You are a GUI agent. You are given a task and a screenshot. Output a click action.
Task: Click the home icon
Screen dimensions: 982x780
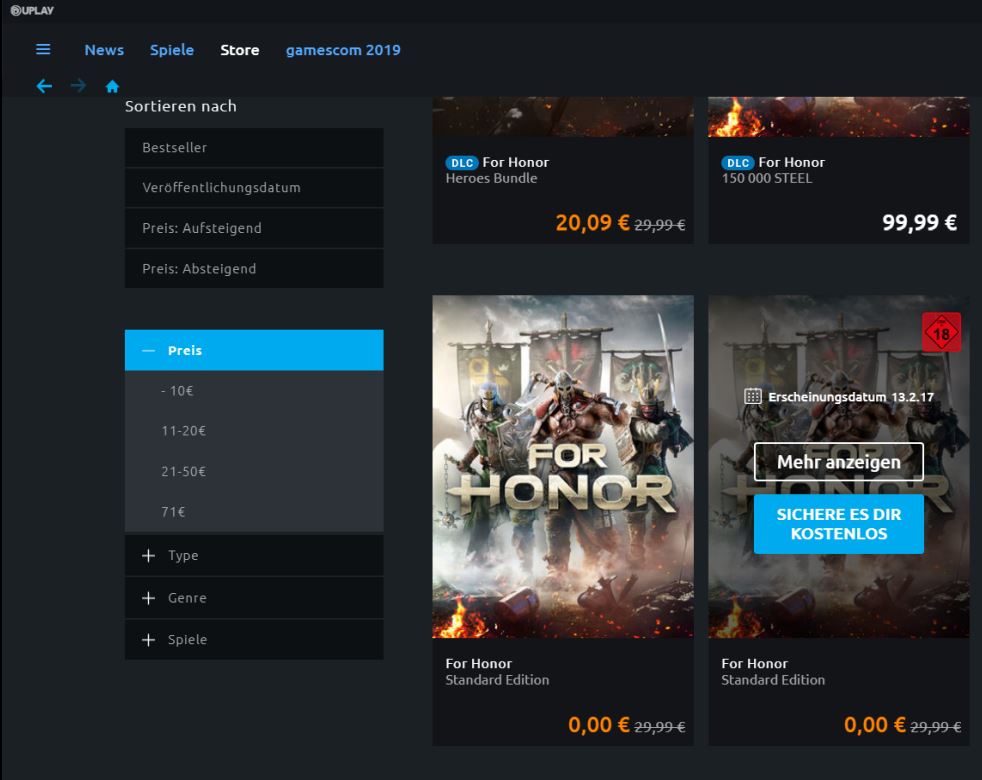coord(112,86)
